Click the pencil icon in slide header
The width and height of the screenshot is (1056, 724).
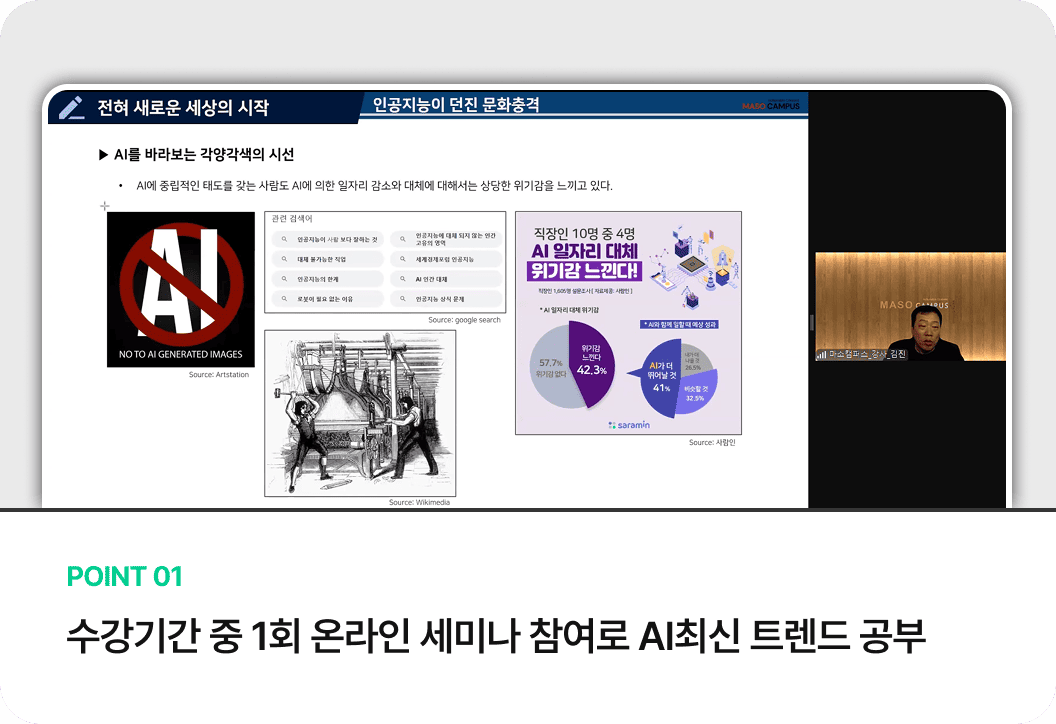[x=71, y=108]
